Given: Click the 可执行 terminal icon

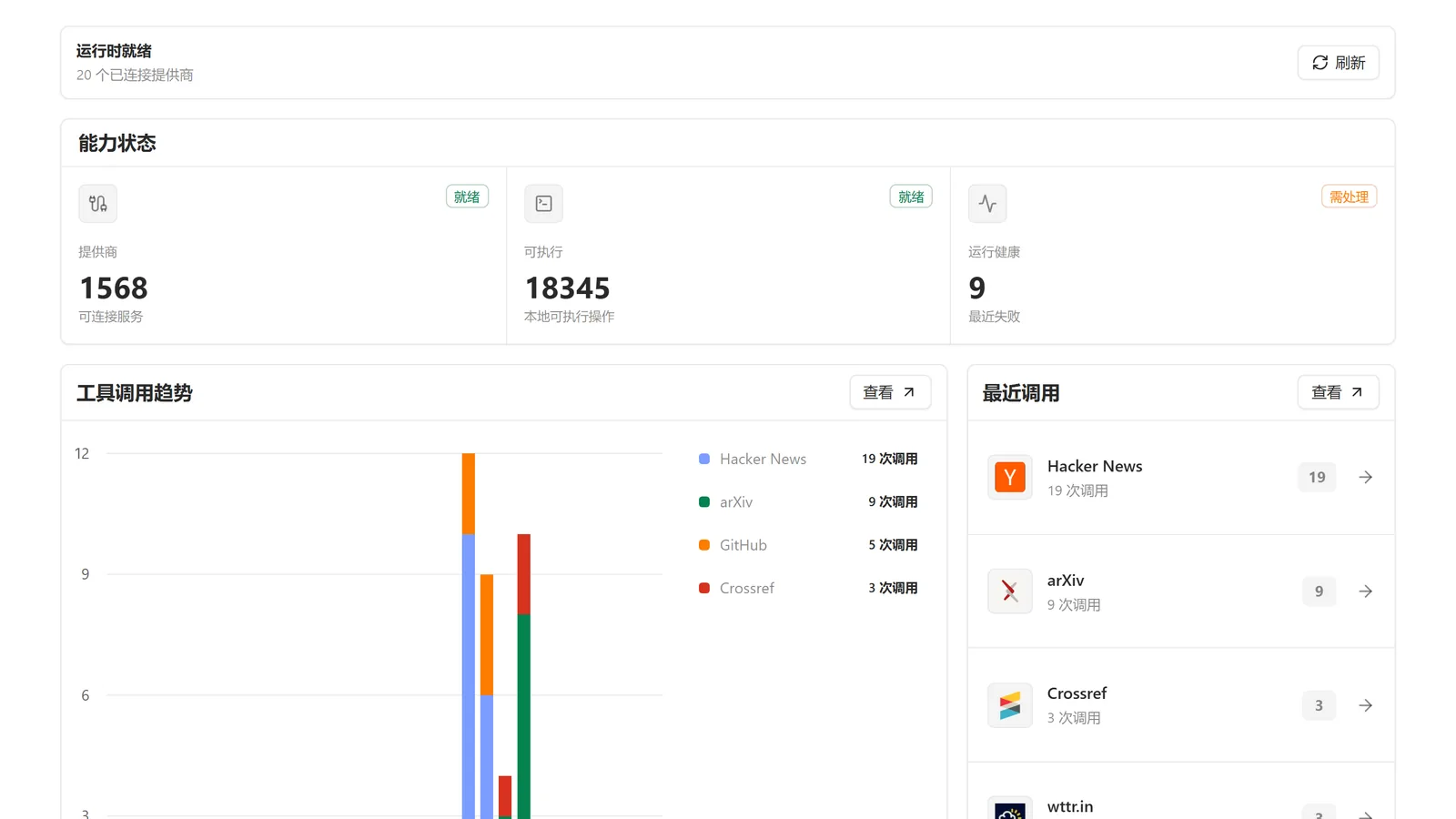Looking at the screenshot, I should tap(543, 204).
